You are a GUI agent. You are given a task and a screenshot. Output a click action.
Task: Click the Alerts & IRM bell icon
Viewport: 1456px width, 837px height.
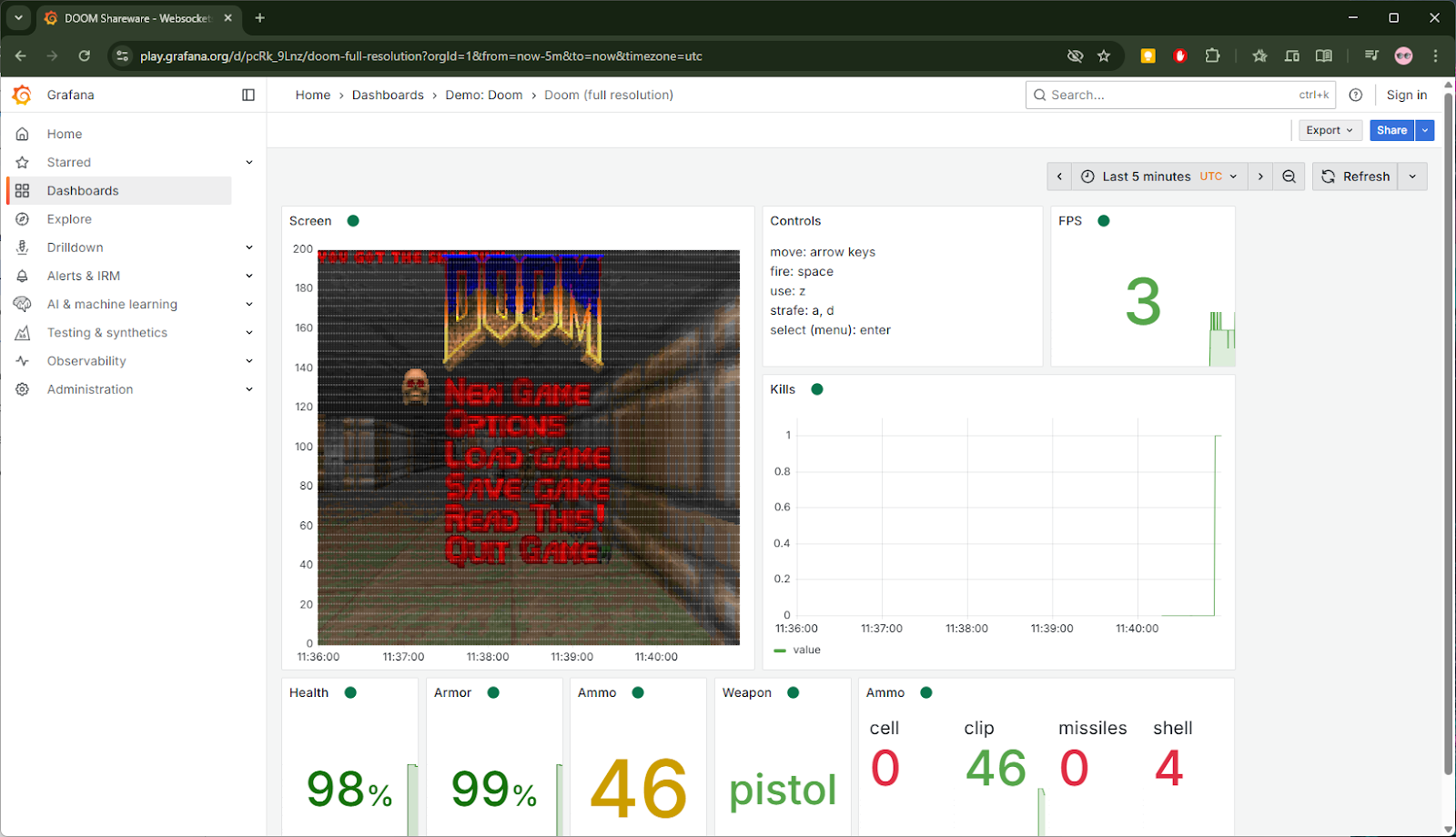tap(23, 276)
